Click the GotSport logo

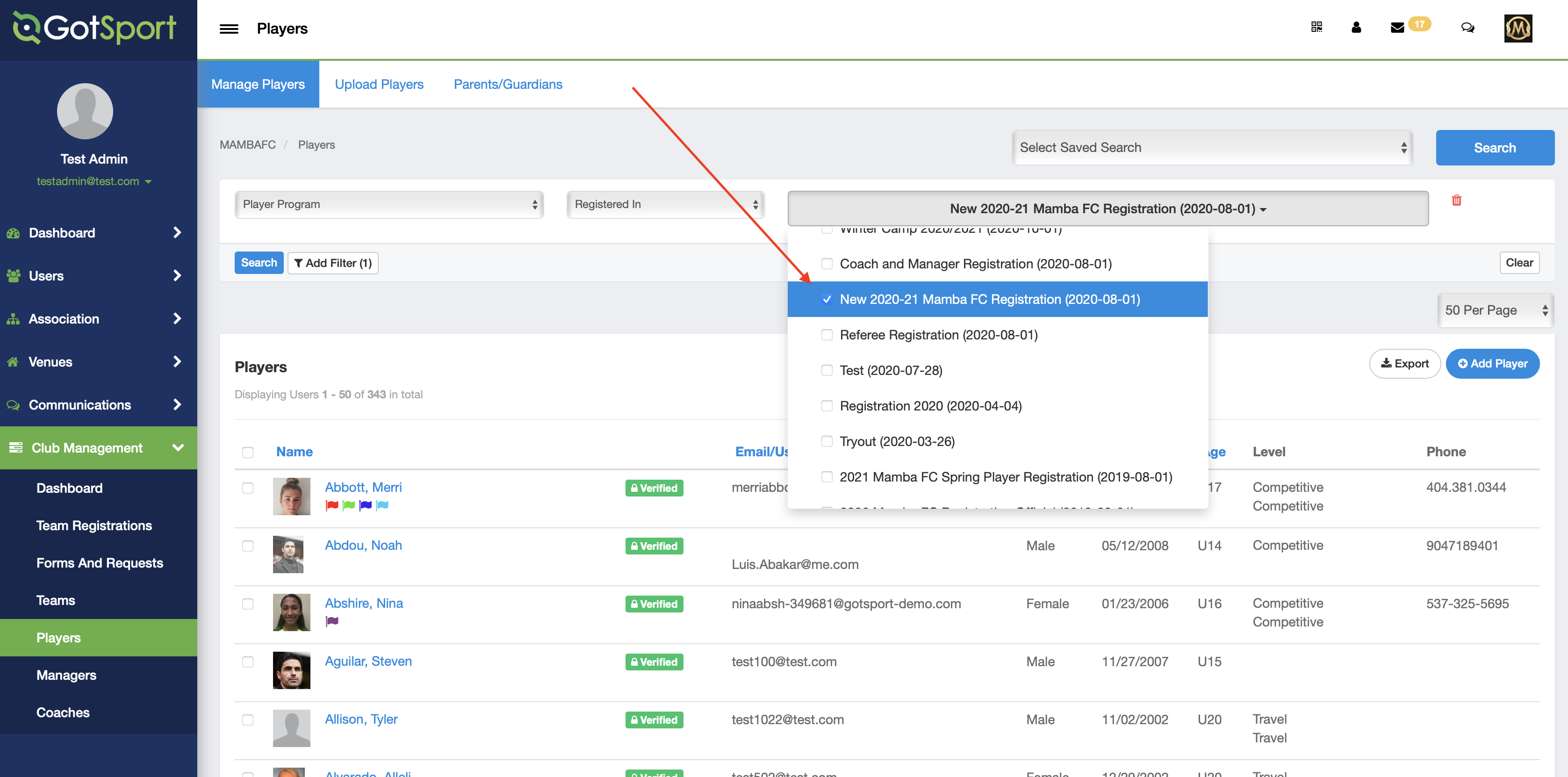95,28
